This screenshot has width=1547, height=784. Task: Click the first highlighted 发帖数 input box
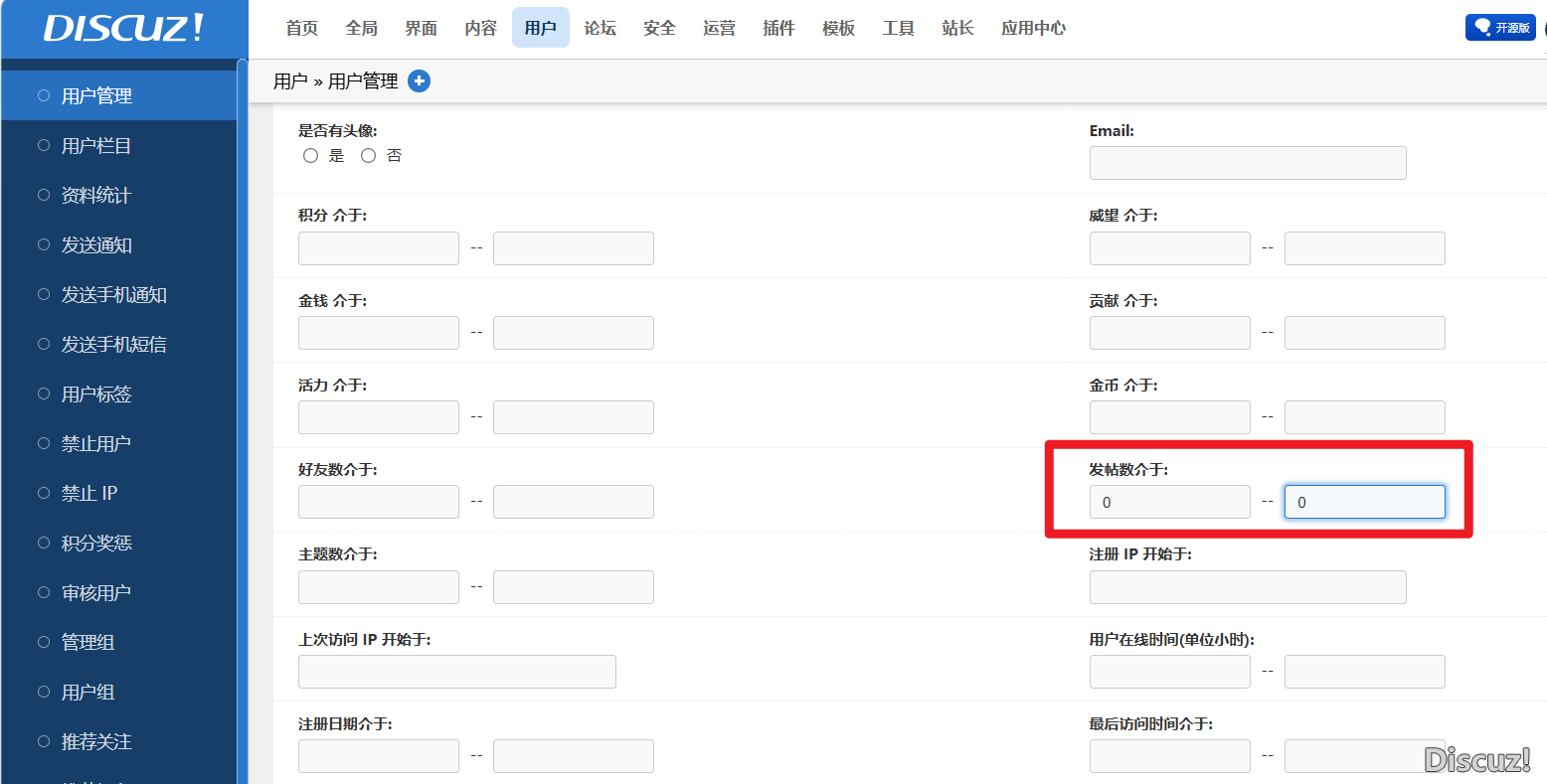(1169, 502)
